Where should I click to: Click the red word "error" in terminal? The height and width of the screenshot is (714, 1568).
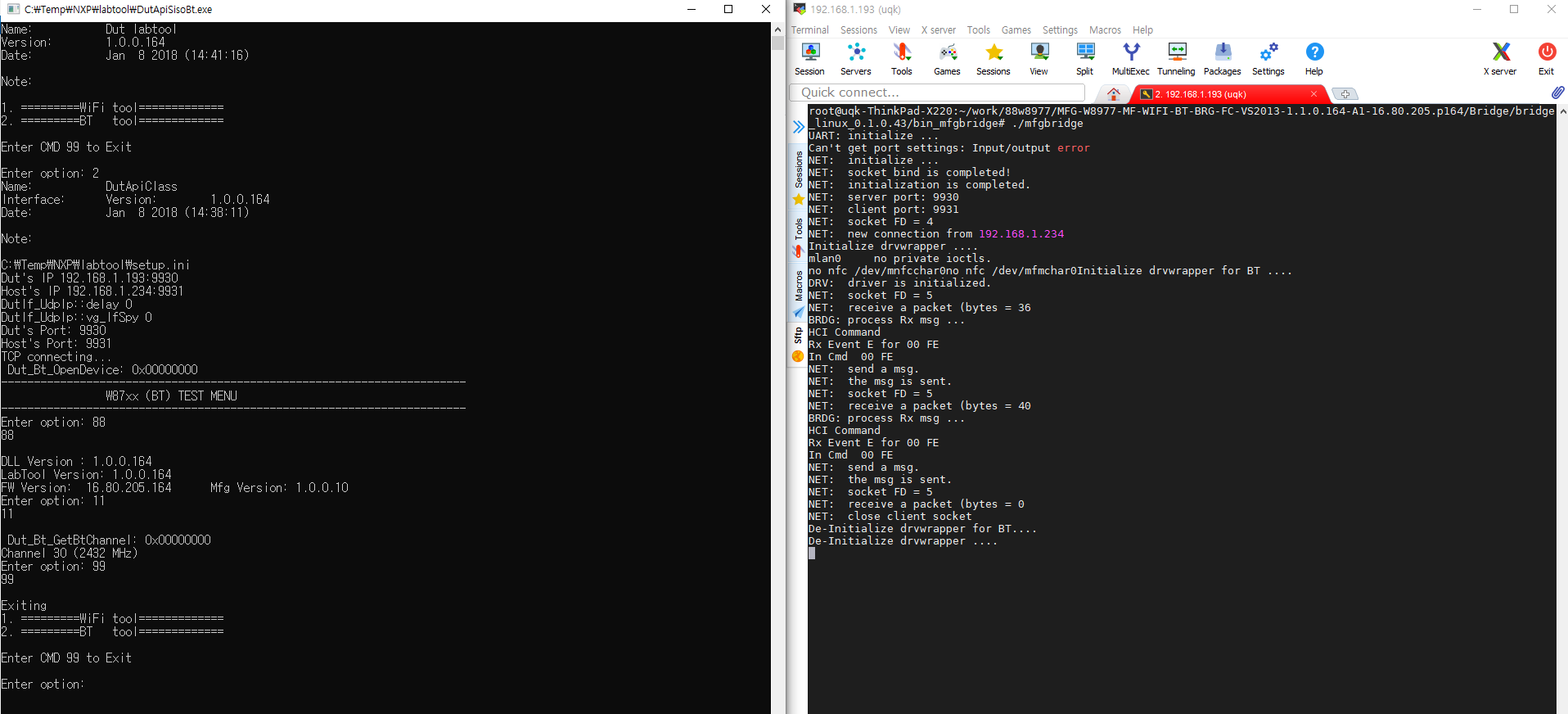pos(1074,148)
